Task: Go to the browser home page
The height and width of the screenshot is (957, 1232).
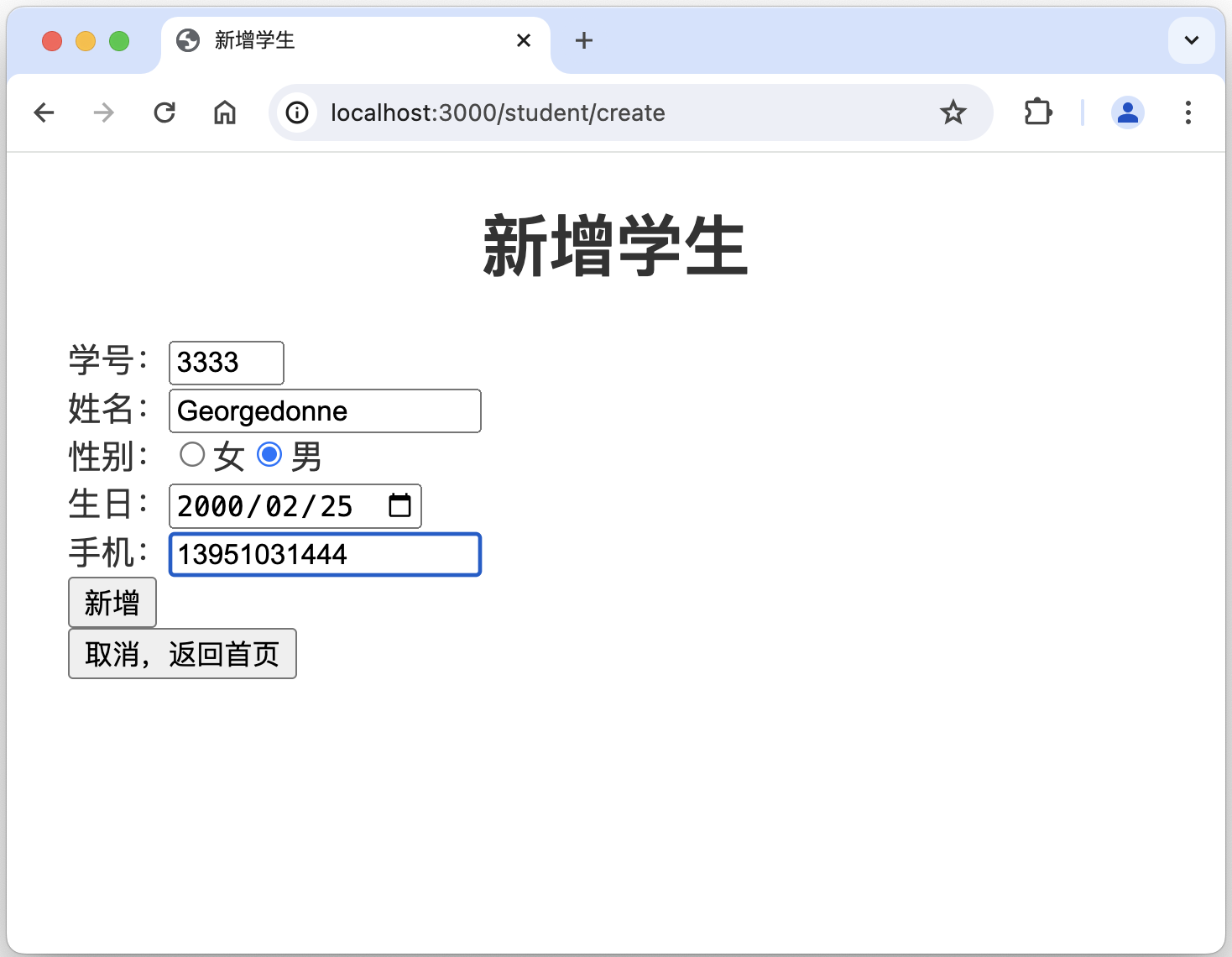Action: [225, 112]
